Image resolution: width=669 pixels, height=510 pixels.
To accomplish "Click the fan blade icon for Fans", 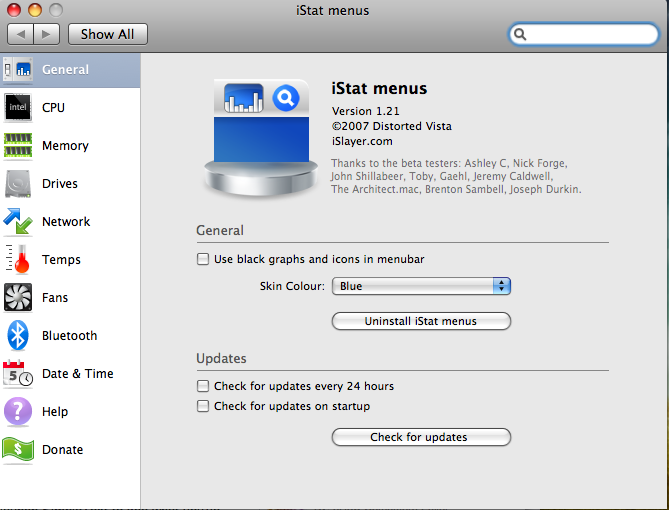I will [x=17, y=297].
